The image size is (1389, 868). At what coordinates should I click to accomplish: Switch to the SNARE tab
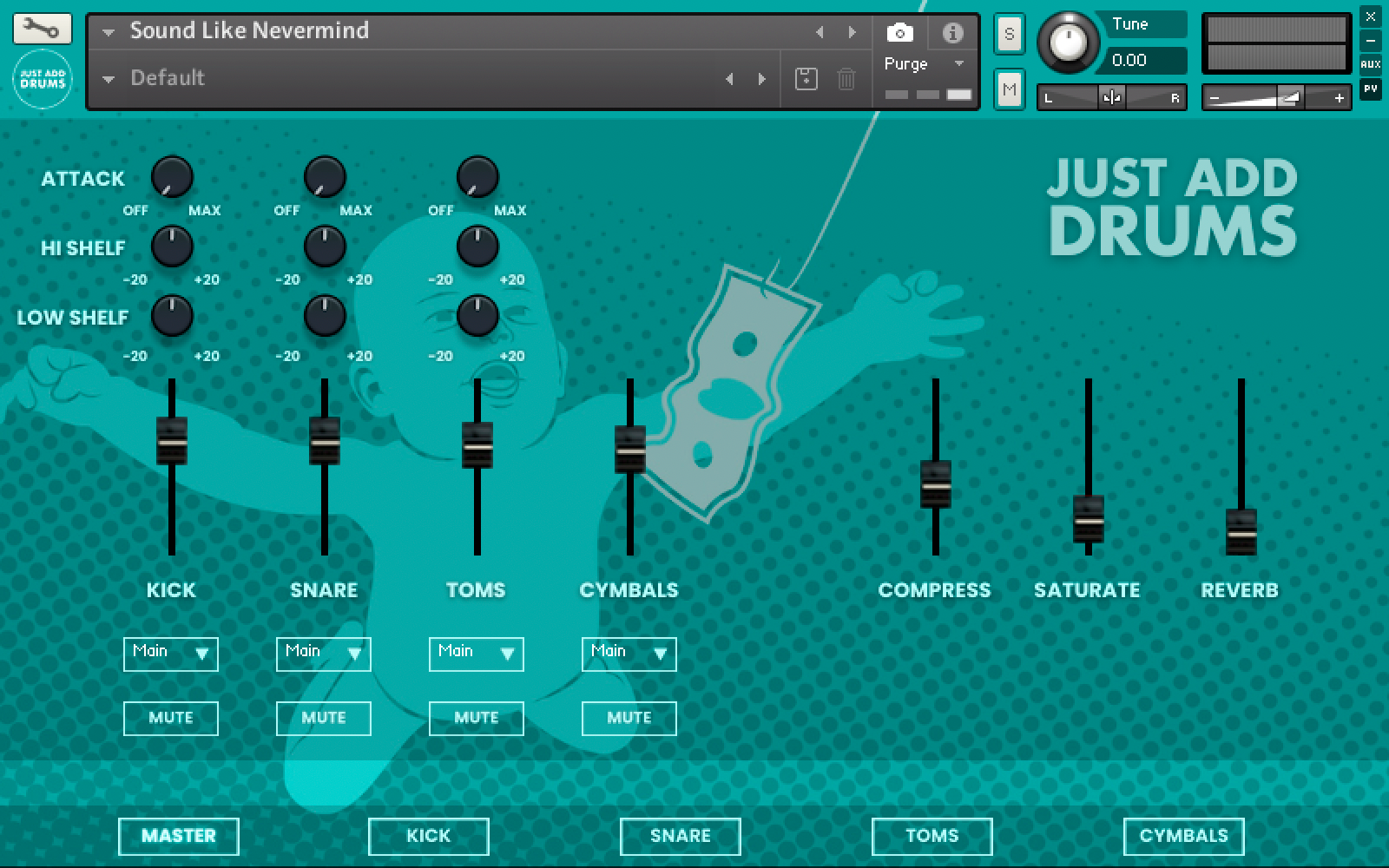point(681,836)
